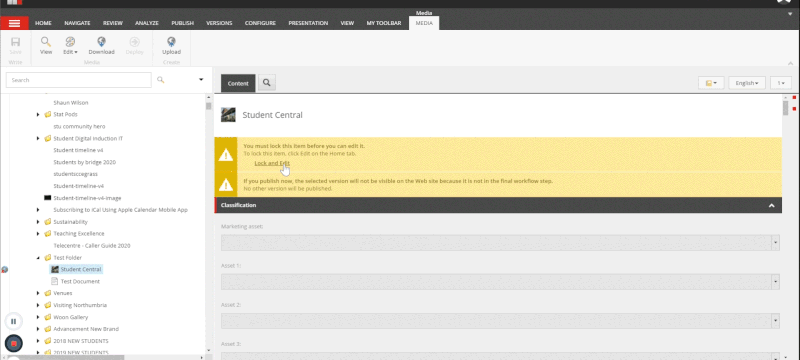Expand the Student Digital Induction IT folder
This screenshot has width=800, height=360.
pos(38,139)
